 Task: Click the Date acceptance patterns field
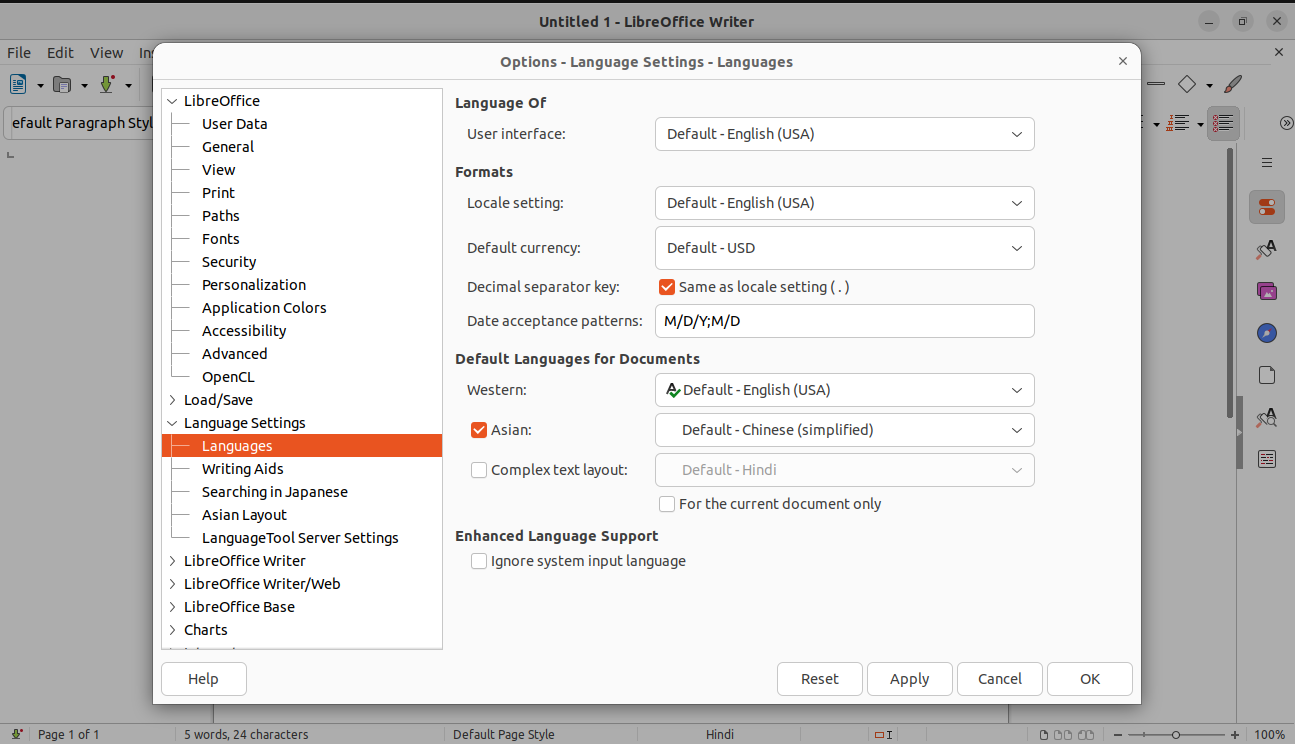pos(844,321)
